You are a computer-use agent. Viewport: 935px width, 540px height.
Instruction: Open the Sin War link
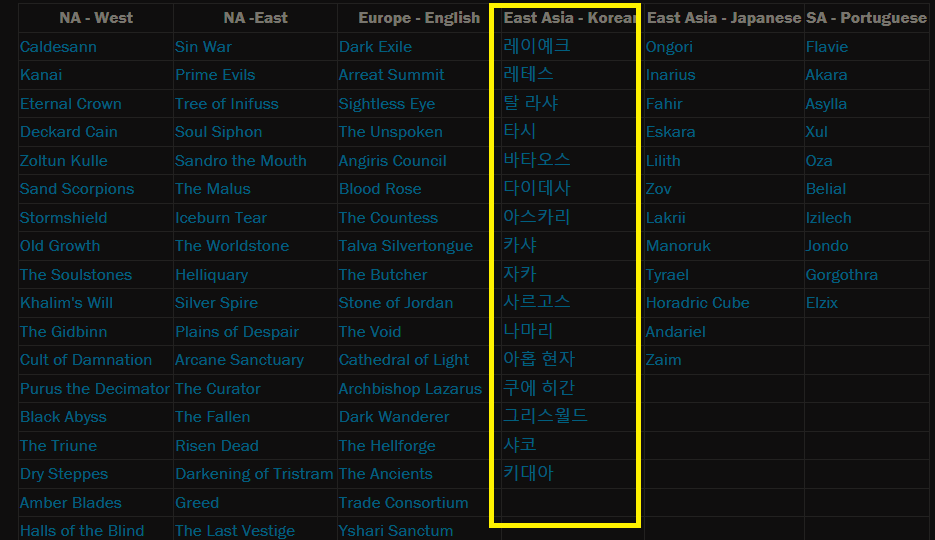click(x=203, y=46)
